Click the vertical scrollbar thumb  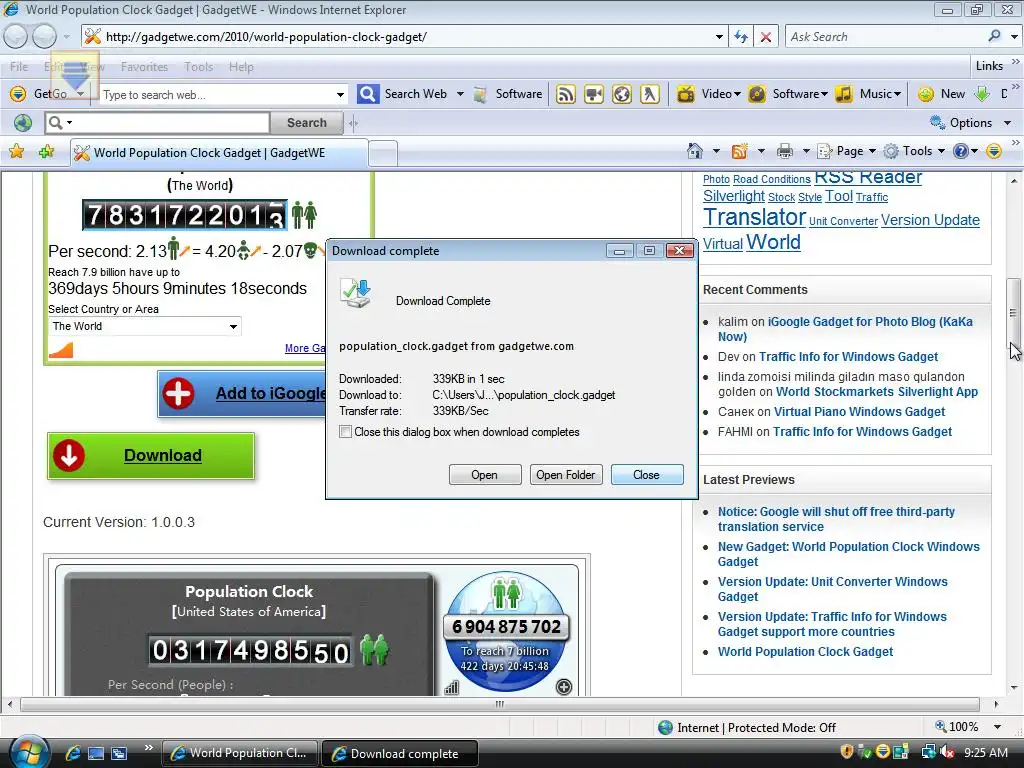tap(1014, 315)
